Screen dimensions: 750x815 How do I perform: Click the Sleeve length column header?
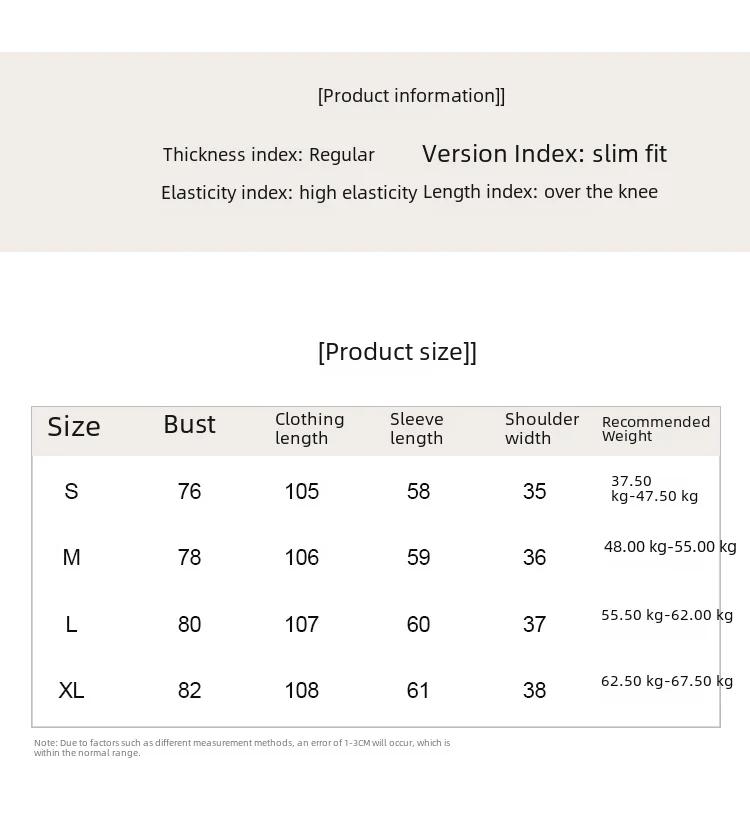[417, 429]
